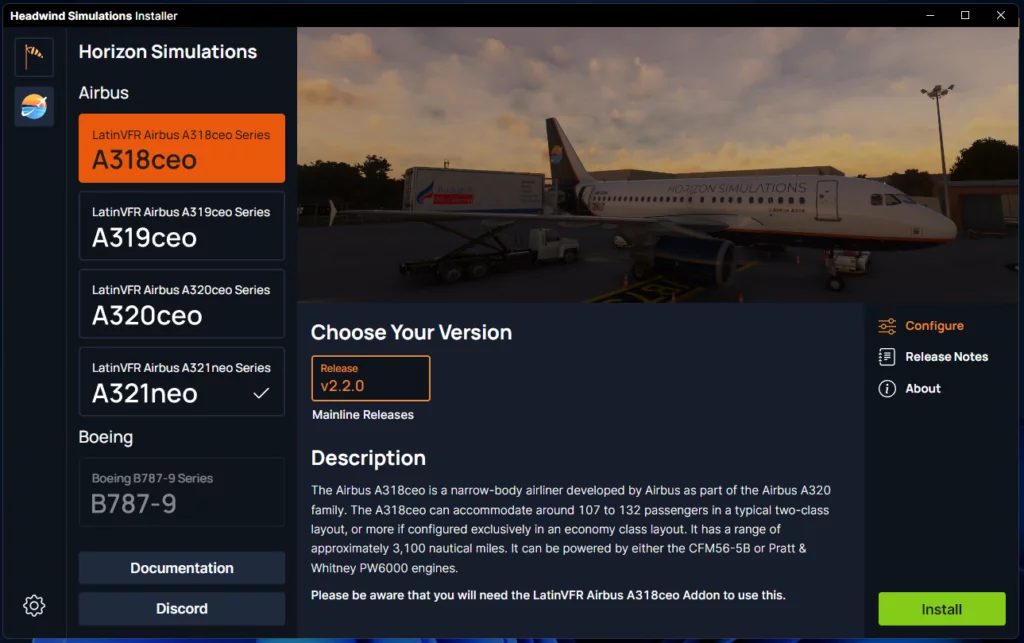The width and height of the screenshot is (1024, 643).
Task: Click the About info icon
Action: [887, 389]
